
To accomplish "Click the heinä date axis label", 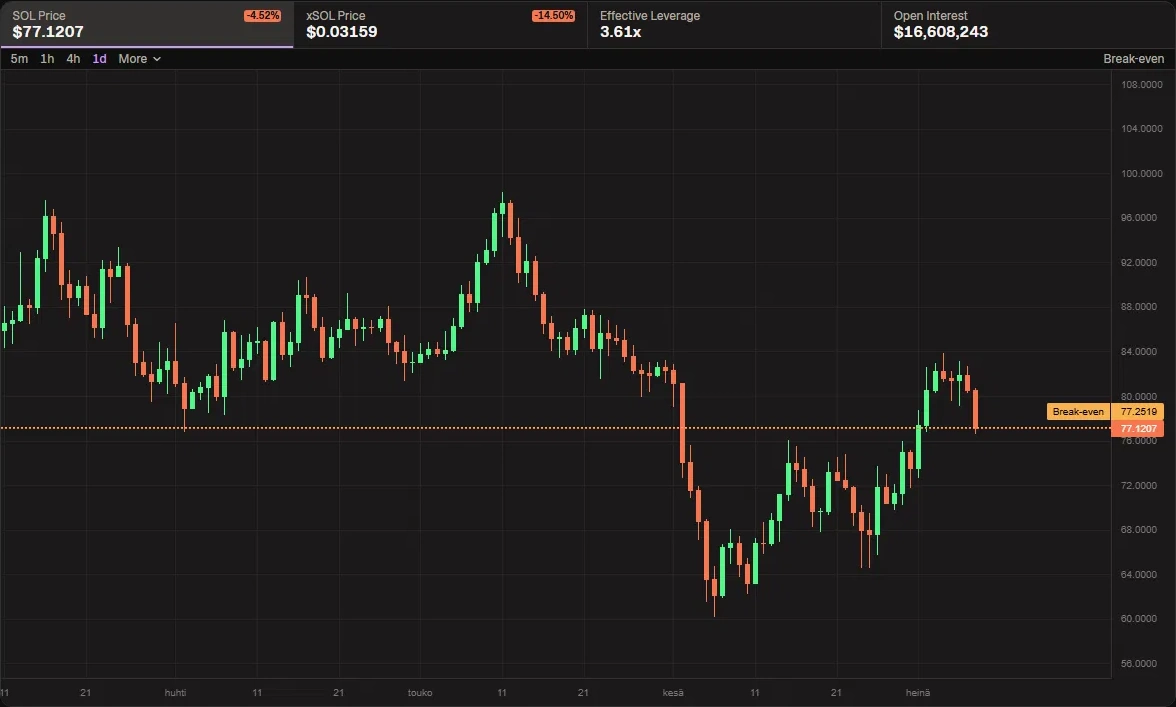I will [x=918, y=693].
